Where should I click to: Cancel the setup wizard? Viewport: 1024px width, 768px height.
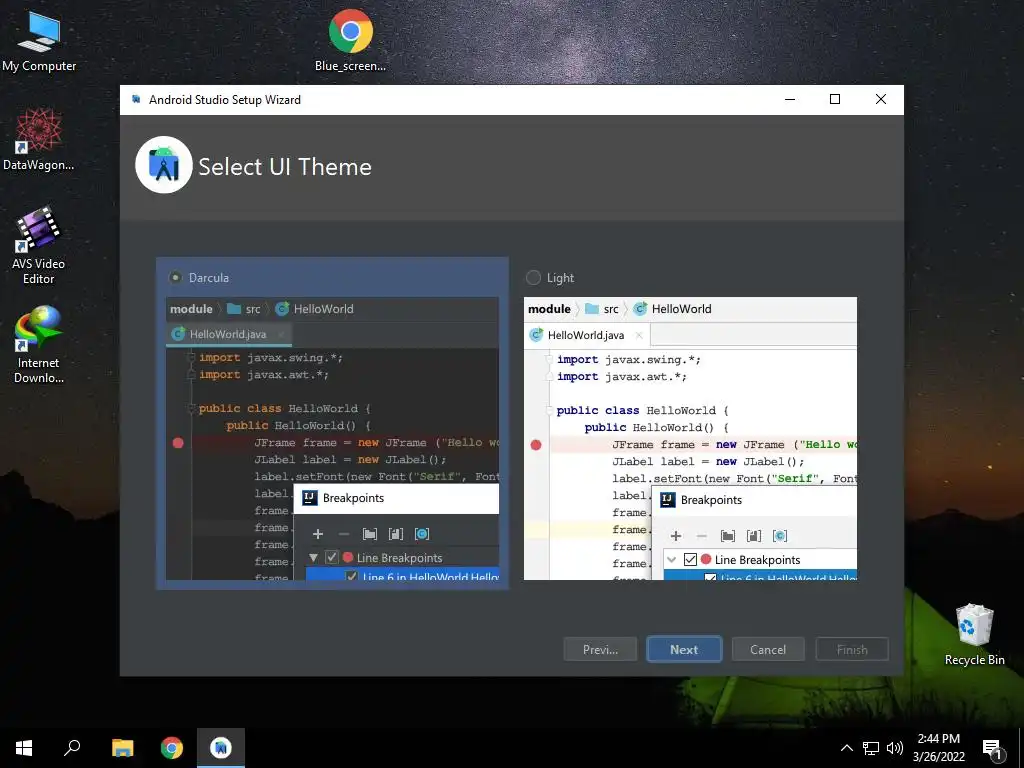point(768,649)
